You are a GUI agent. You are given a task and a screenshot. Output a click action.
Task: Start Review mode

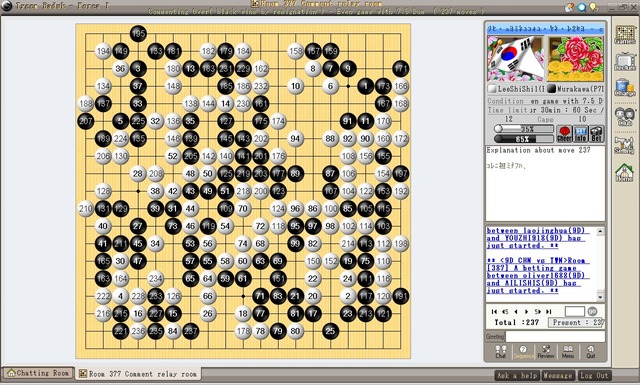point(546,352)
